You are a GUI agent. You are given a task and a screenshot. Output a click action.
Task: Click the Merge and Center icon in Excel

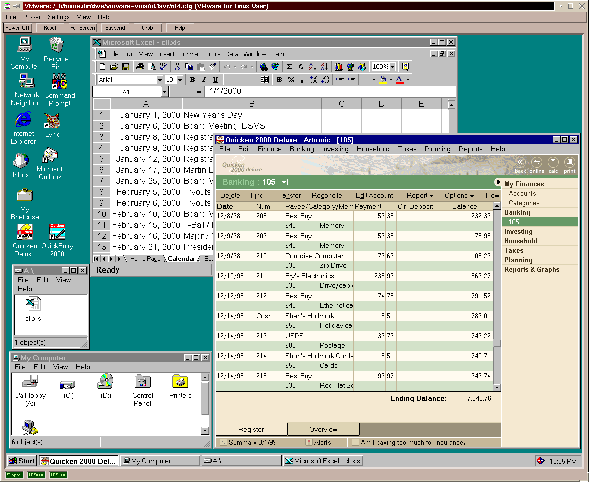click(265, 79)
